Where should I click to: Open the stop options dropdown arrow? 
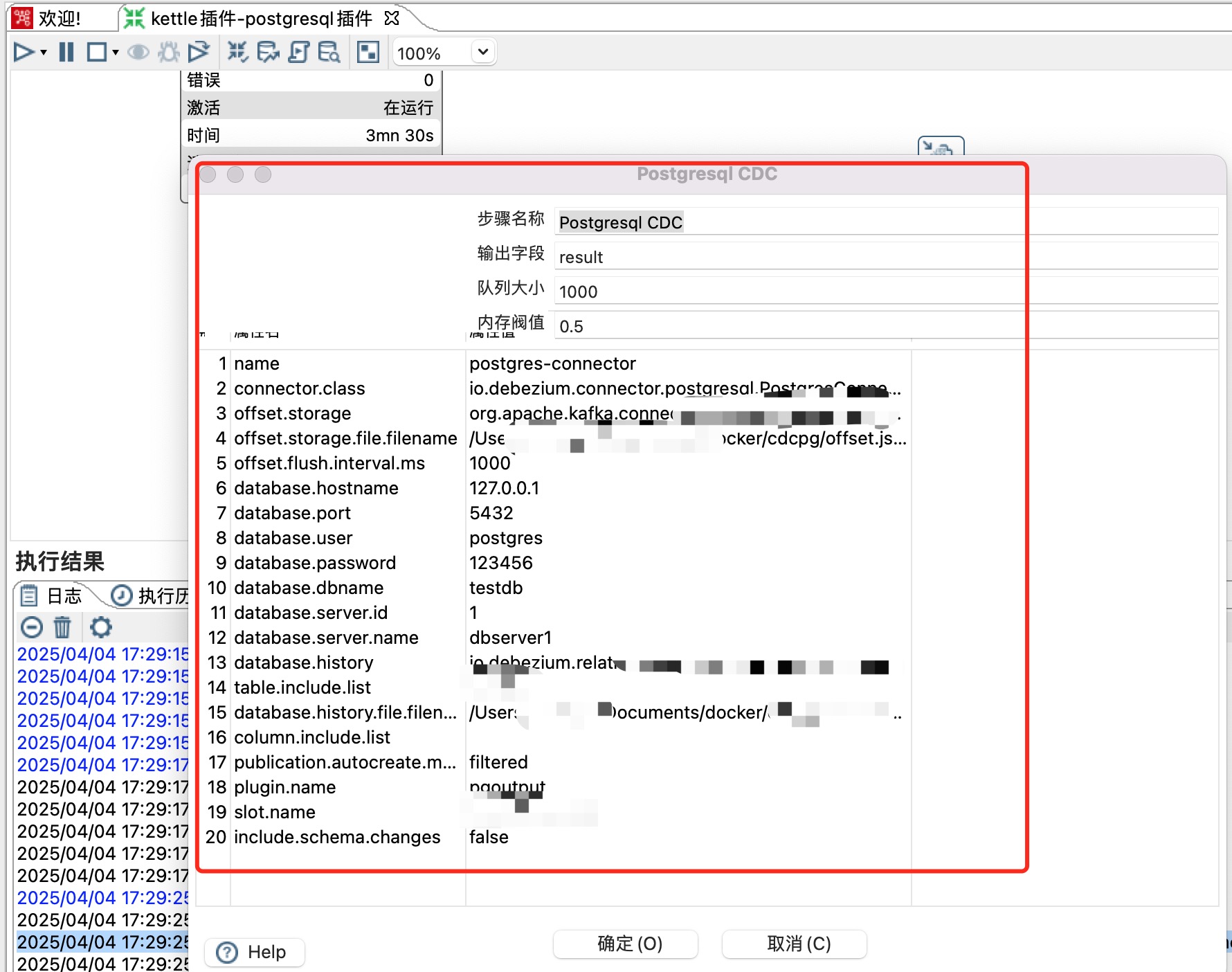pos(116,53)
